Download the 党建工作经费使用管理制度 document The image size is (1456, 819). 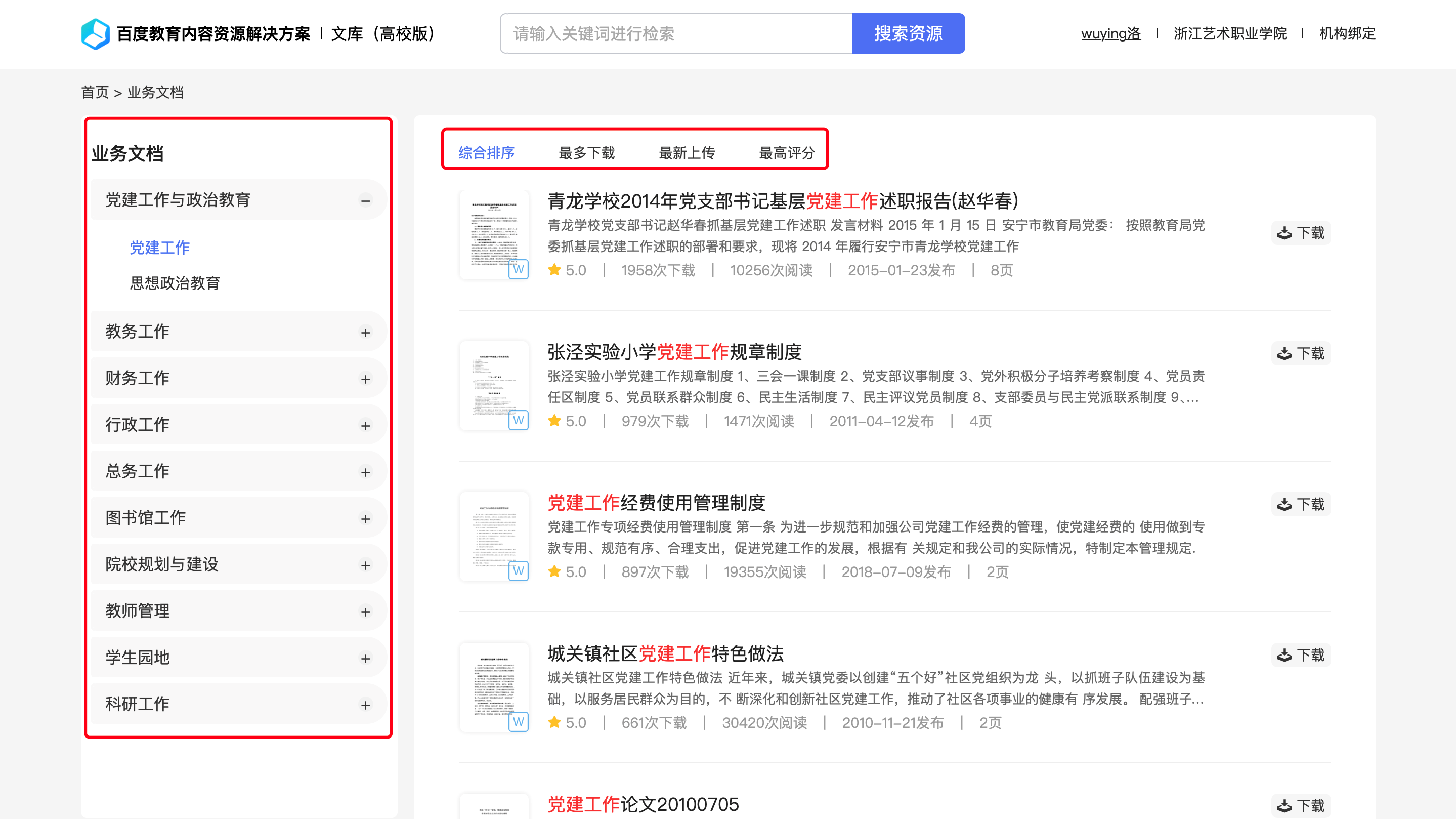tap(1301, 504)
